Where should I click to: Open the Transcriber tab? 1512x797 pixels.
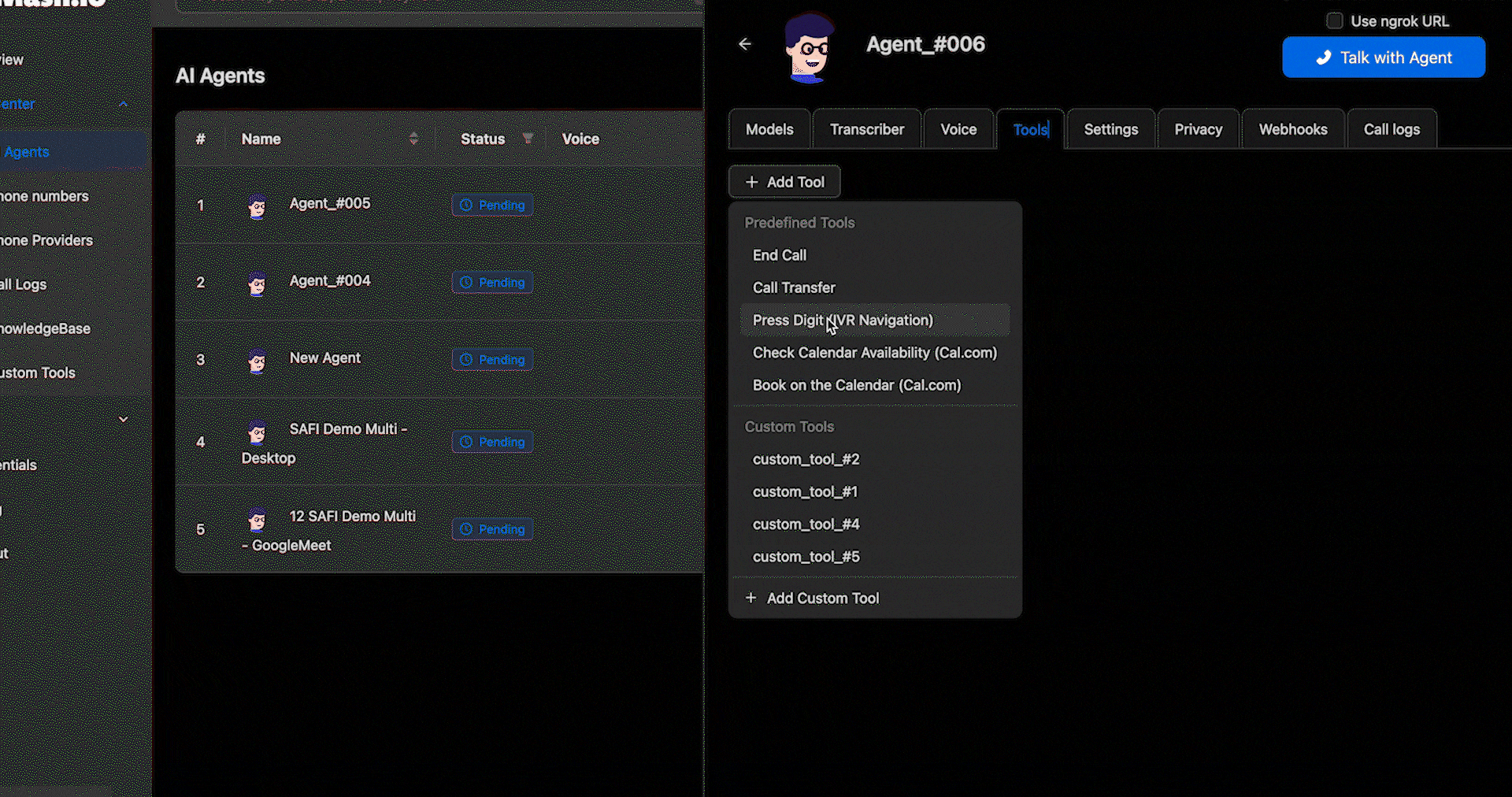(x=867, y=129)
